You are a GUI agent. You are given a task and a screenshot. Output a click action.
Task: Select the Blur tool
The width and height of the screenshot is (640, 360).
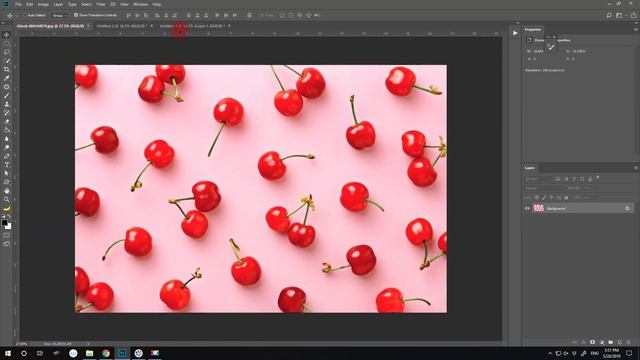7,139
